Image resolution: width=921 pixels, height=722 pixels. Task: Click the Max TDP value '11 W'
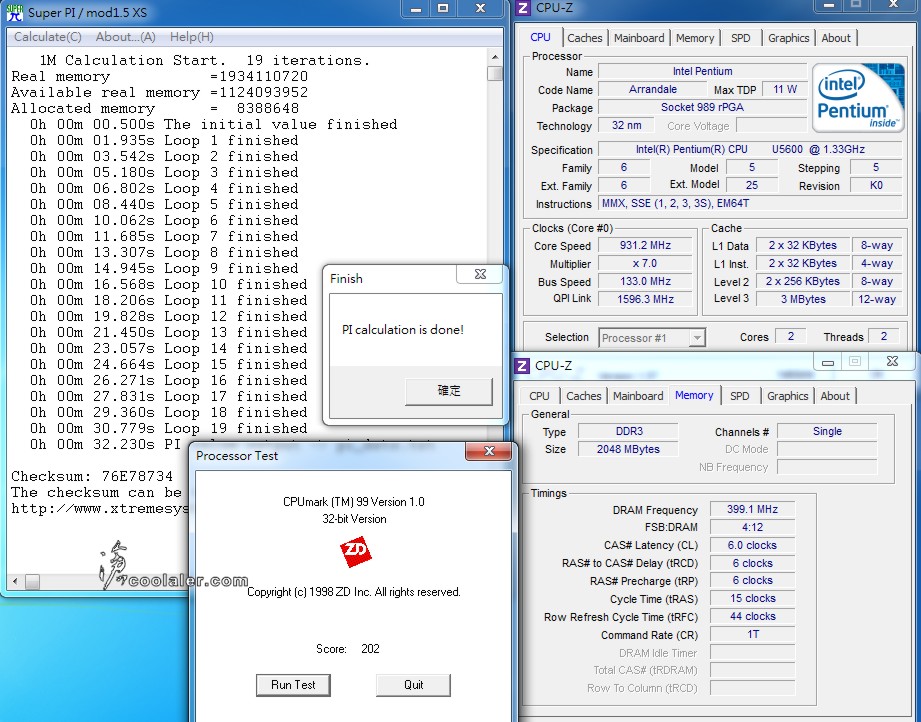click(785, 89)
